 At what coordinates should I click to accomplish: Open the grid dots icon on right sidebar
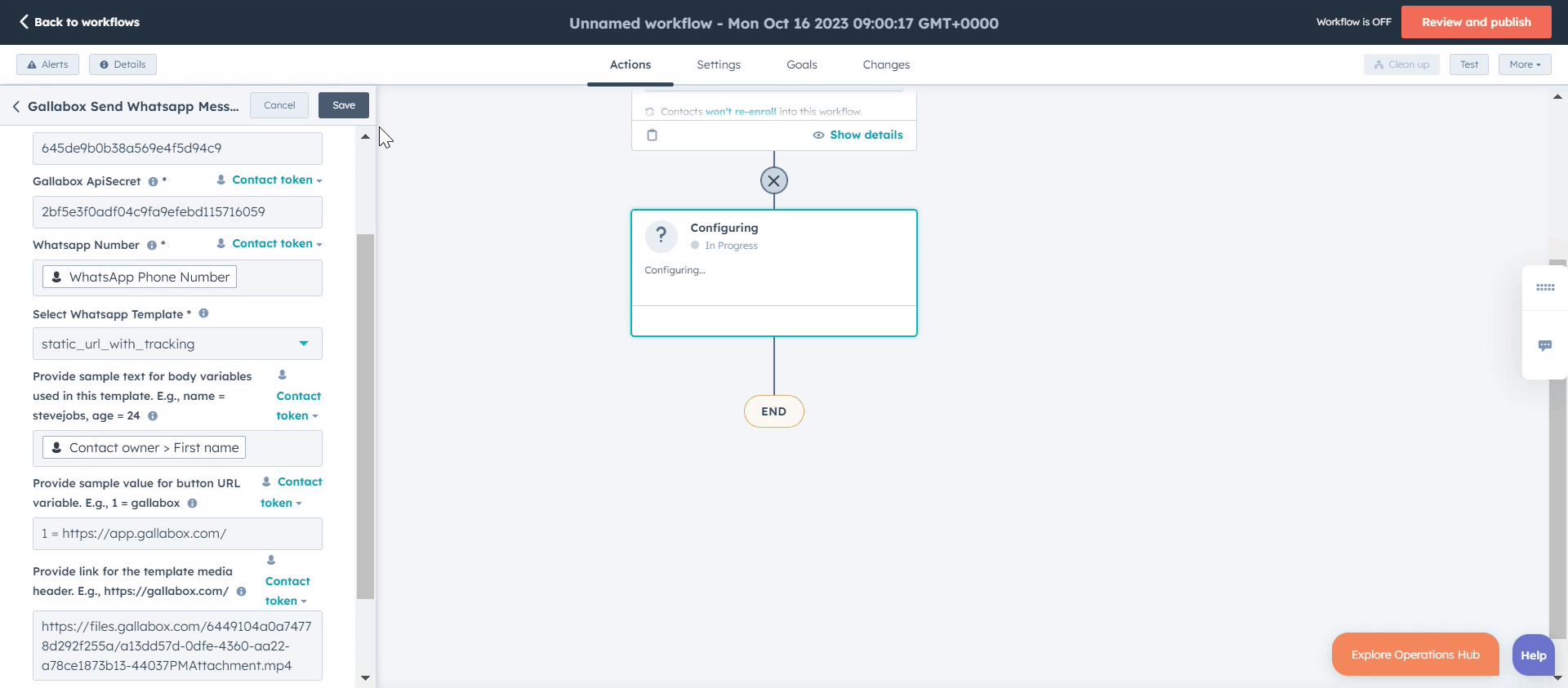pyautogui.click(x=1544, y=287)
